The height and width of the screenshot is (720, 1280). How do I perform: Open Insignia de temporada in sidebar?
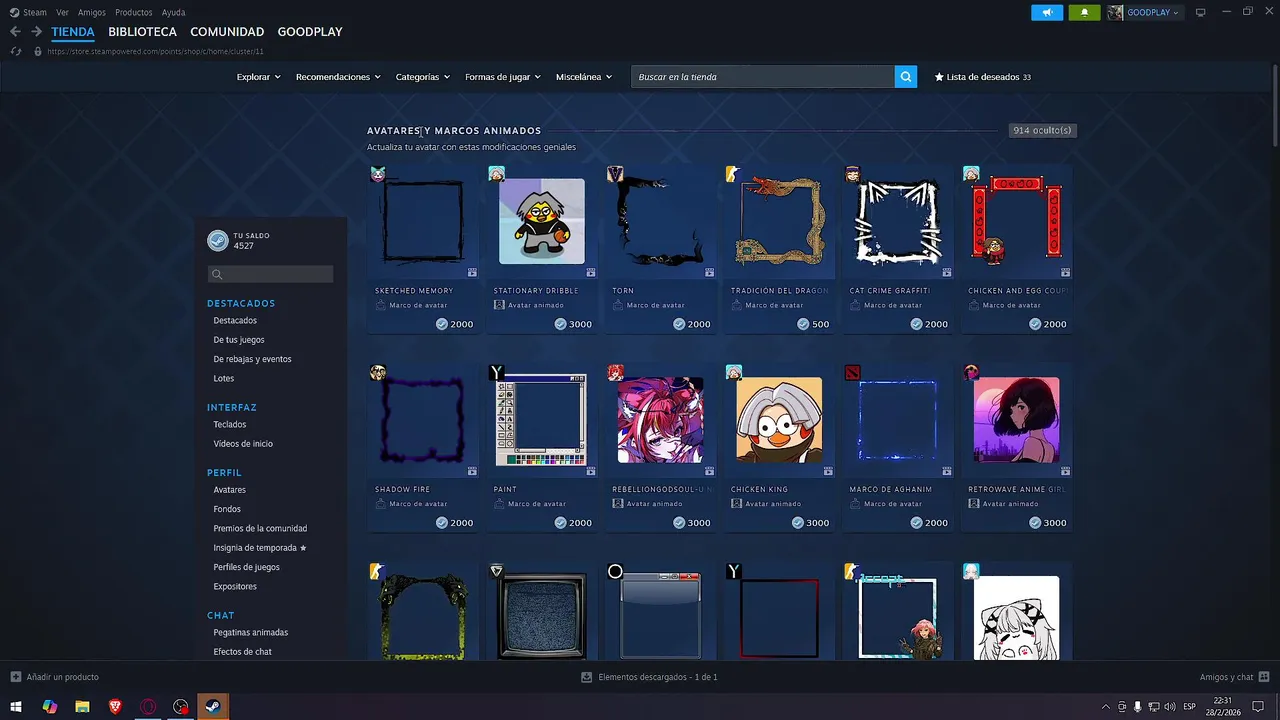(260, 548)
